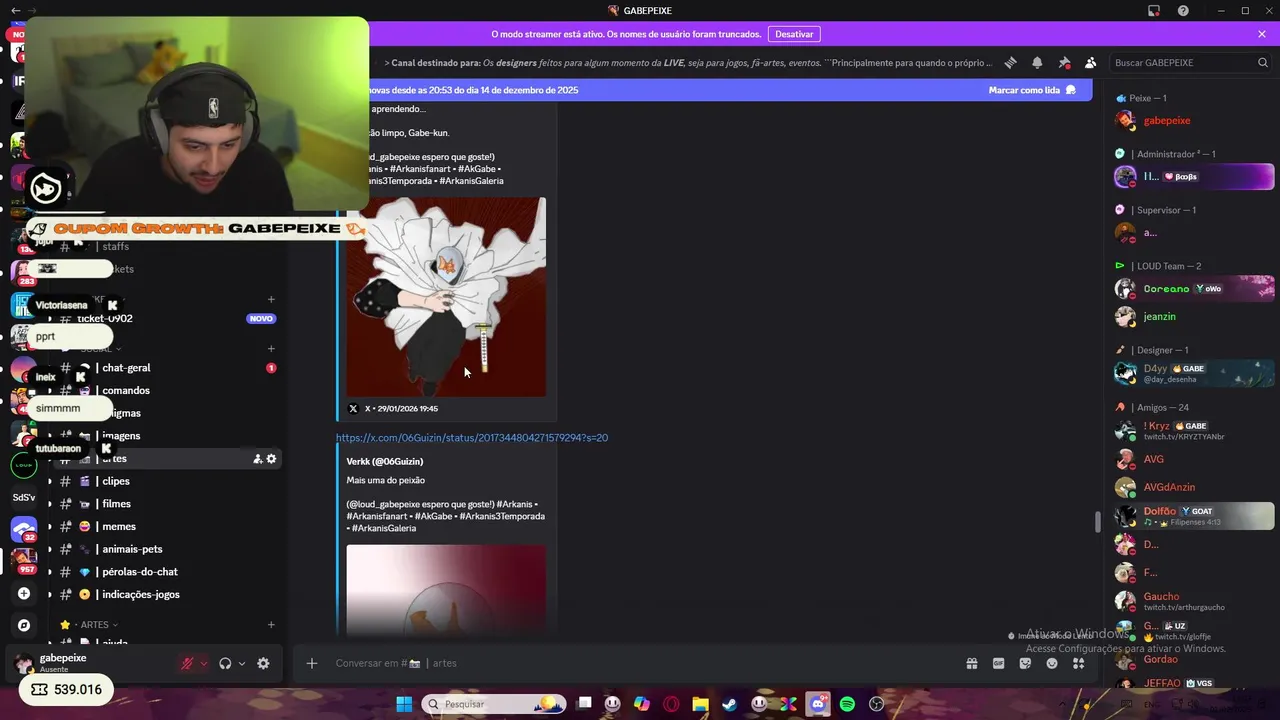
Task: Toggle the member list icon
Action: pos(1091,62)
